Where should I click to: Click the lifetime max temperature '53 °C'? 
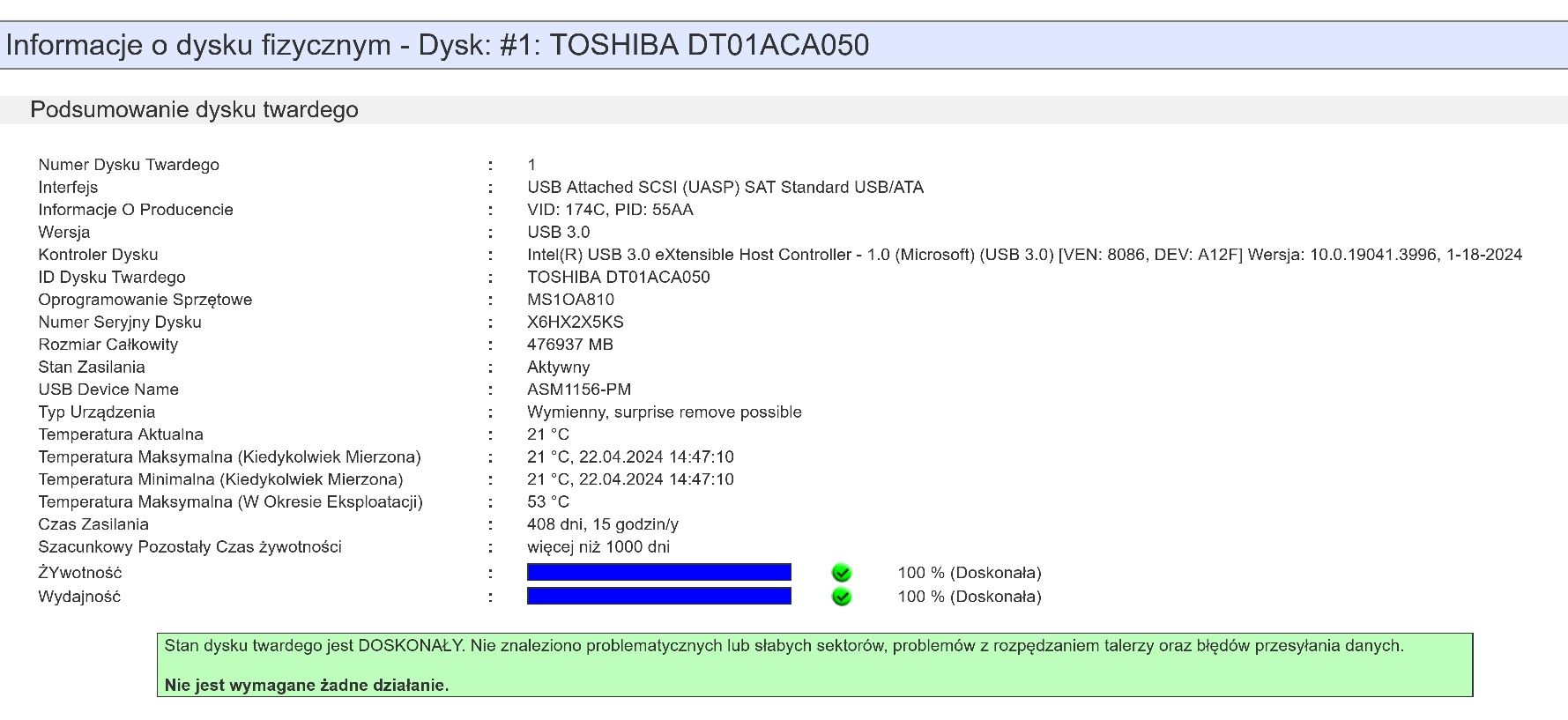(548, 501)
